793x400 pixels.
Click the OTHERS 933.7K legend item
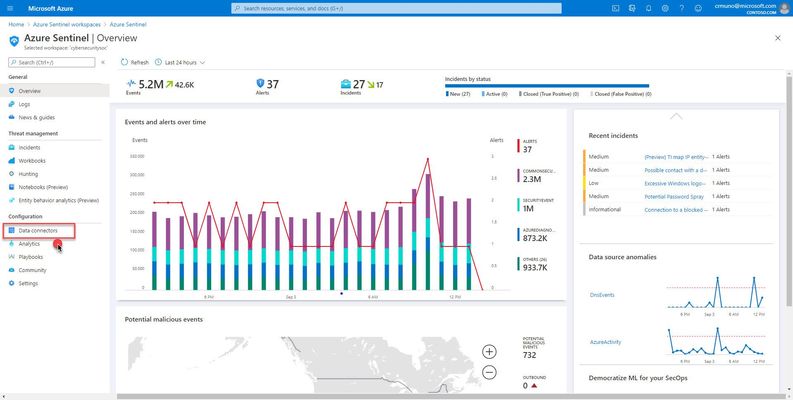tap(533, 264)
